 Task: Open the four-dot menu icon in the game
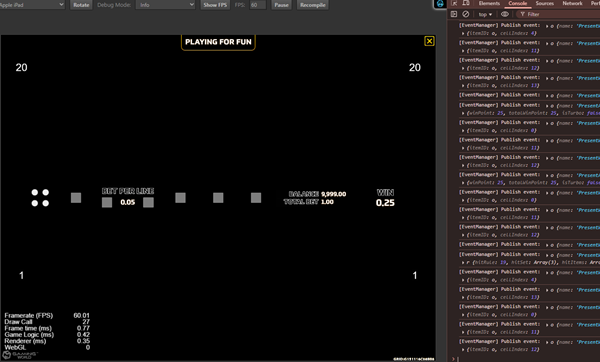tap(40, 198)
